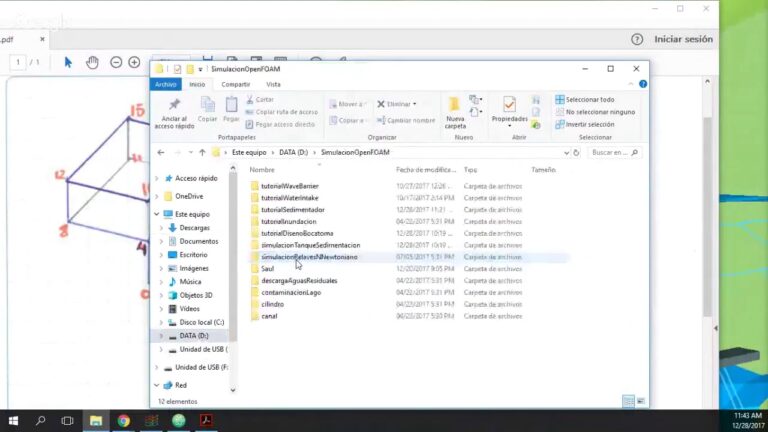Switch to the Inicio tab

[197, 84]
